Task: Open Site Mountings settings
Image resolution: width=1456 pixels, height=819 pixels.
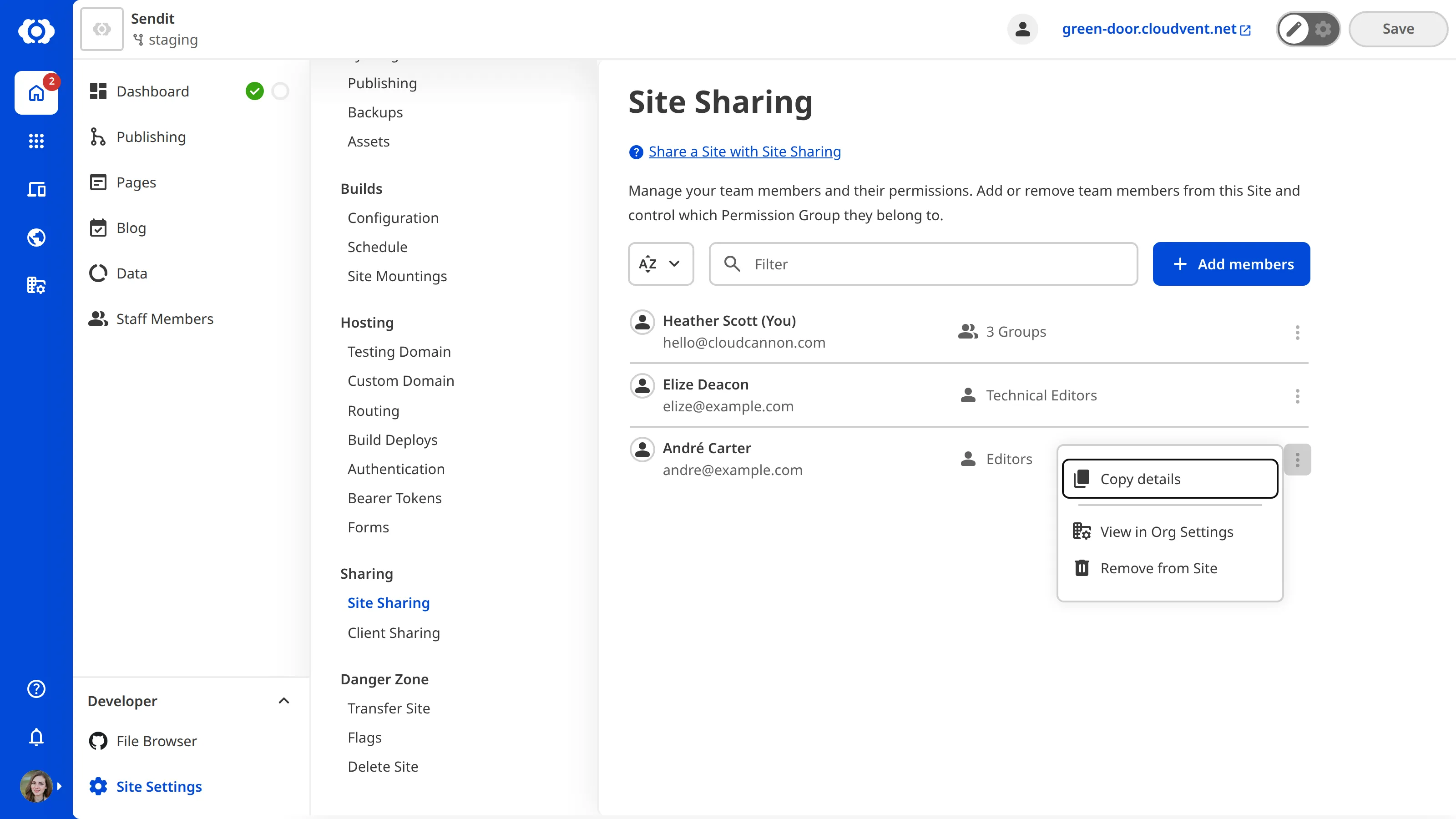Action: click(397, 276)
